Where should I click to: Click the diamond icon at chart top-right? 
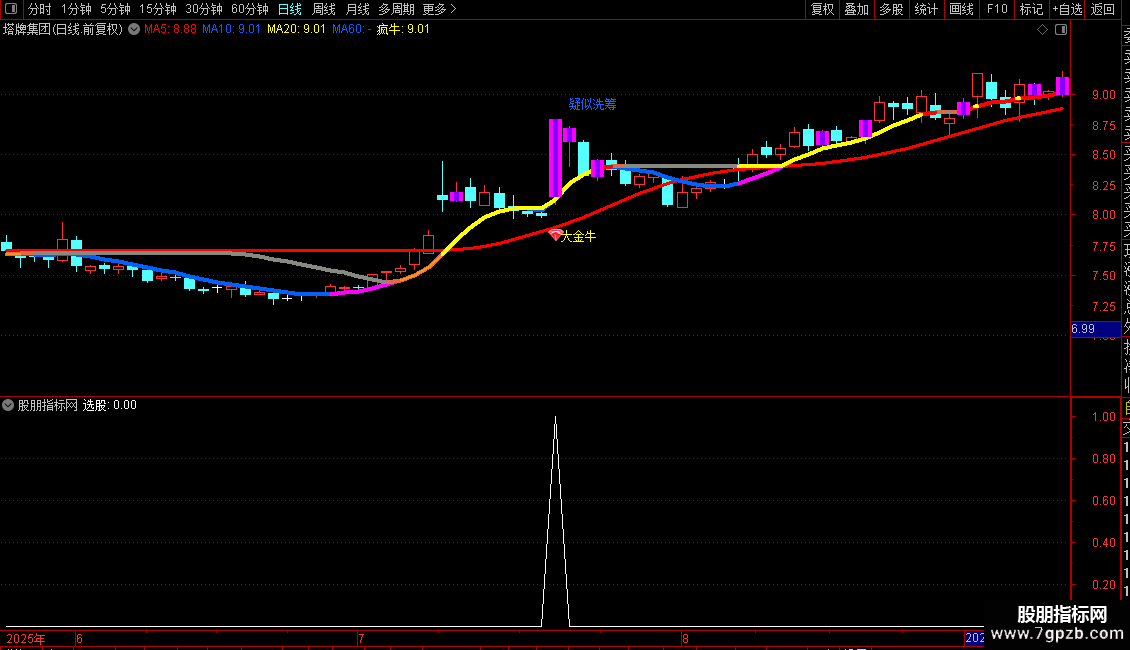(x=1042, y=30)
